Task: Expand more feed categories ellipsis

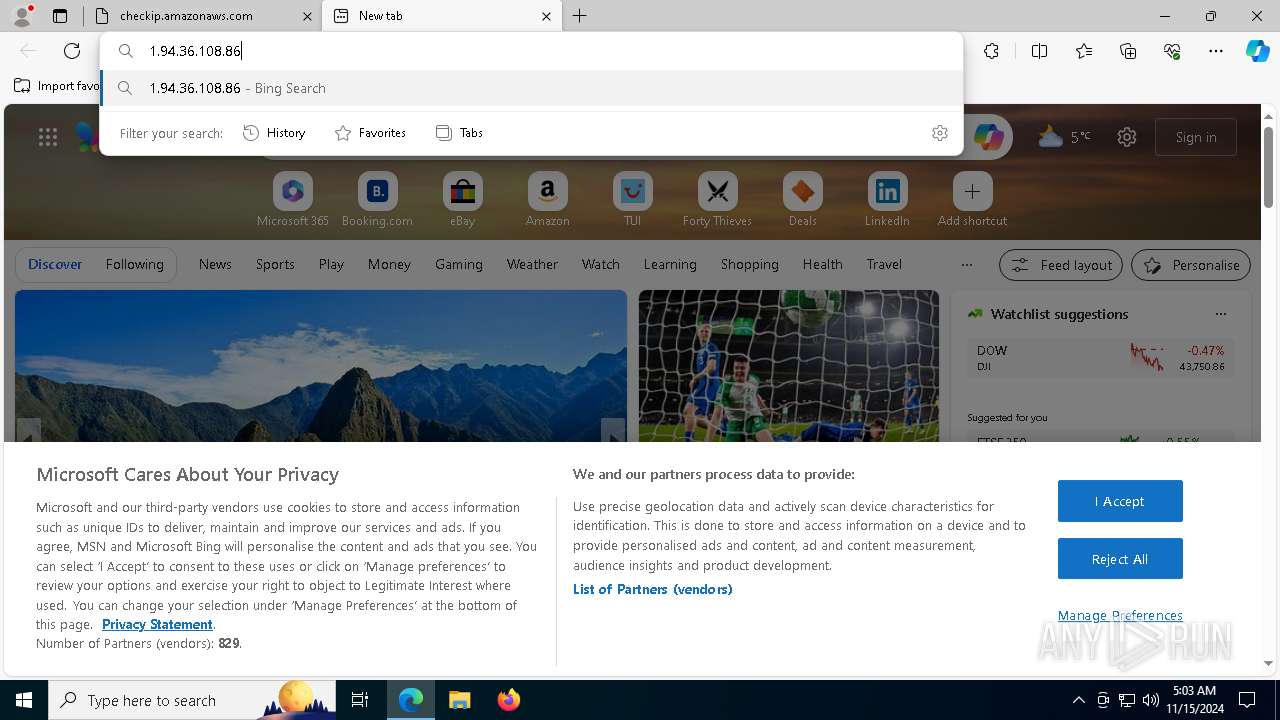Action: (966, 265)
